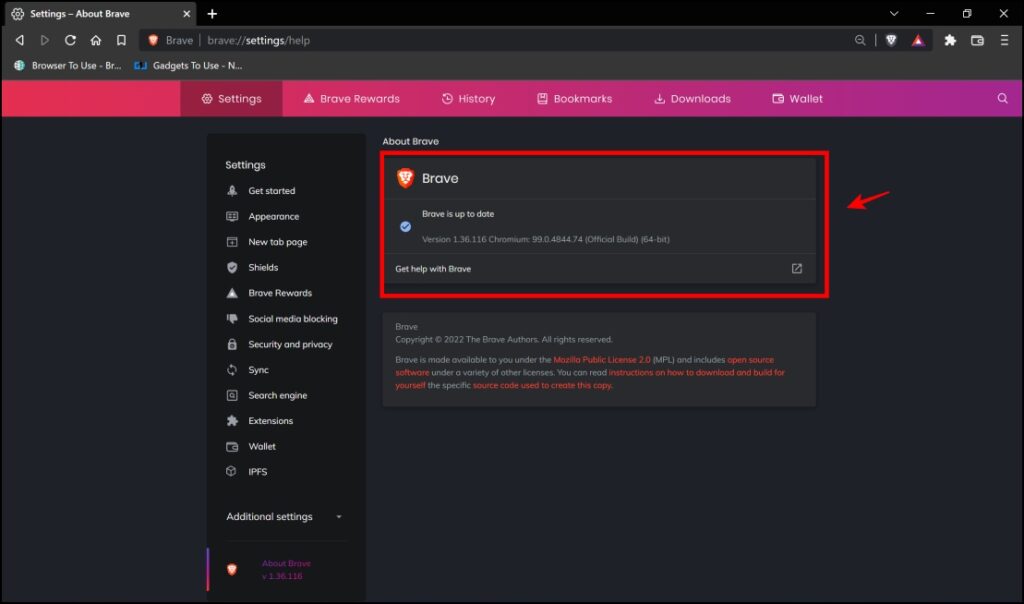Screen dimensions: 1024x604
Task: Open Browser To Use bookmark
Action: click(68, 65)
